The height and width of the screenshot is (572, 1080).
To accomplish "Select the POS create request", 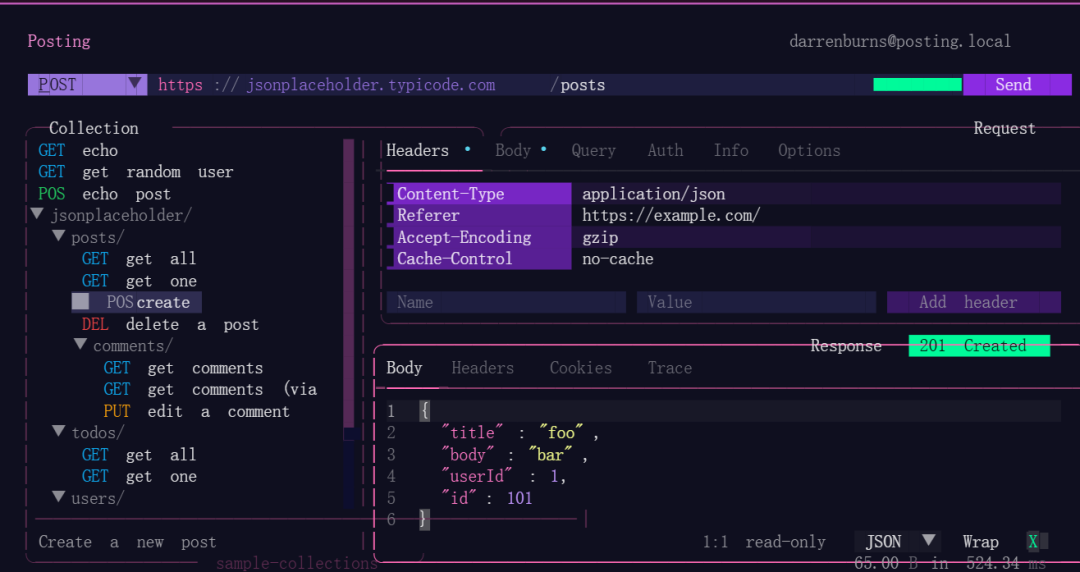I will coord(136,302).
